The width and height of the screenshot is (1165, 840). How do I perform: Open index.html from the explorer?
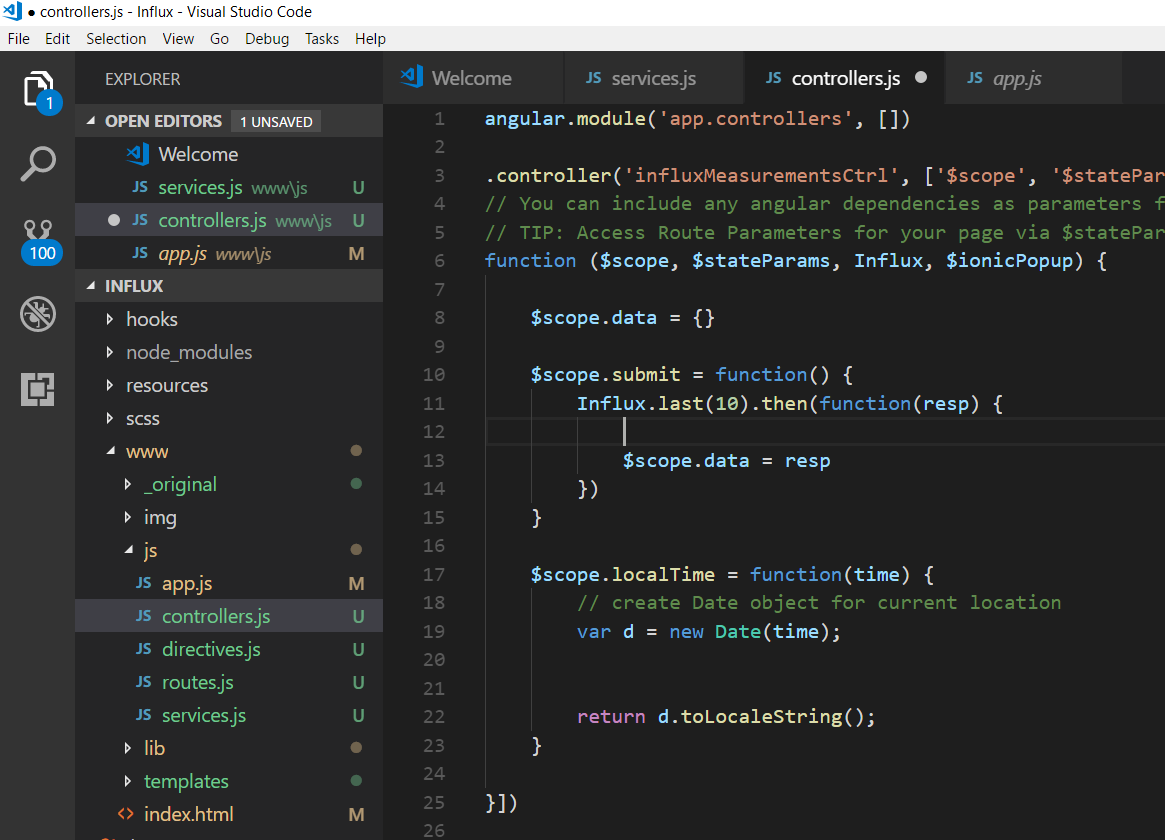coord(188,814)
